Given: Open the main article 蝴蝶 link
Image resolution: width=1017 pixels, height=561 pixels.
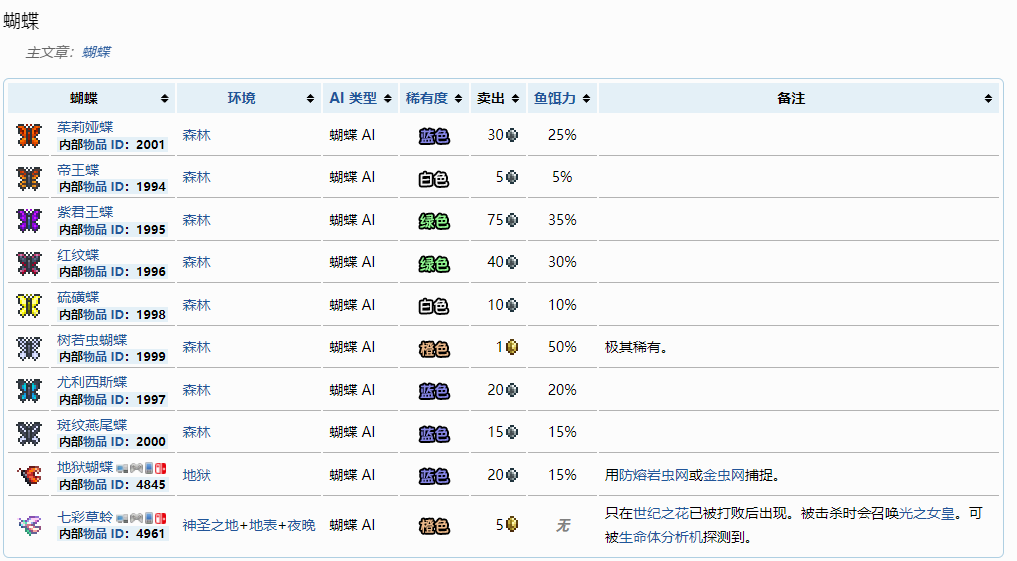Looking at the screenshot, I should point(96,52).
